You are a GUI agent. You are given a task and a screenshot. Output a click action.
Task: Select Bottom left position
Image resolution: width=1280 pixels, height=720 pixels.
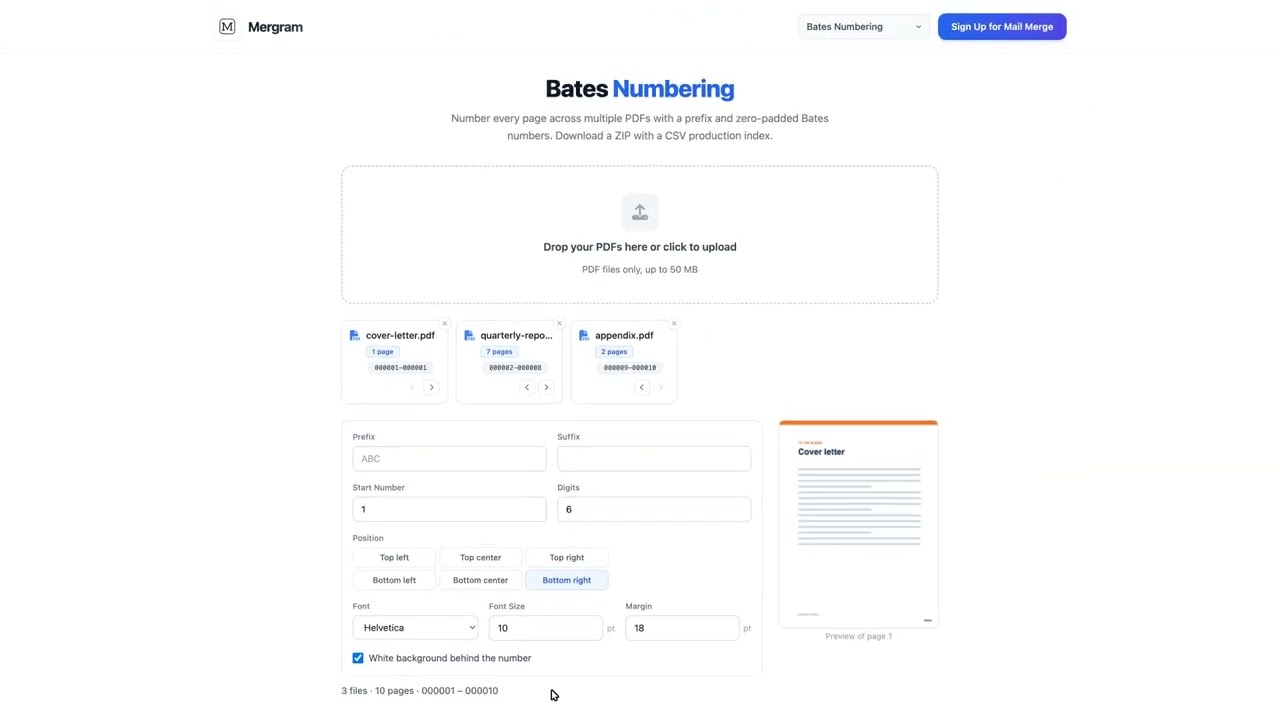coord(394,580)
